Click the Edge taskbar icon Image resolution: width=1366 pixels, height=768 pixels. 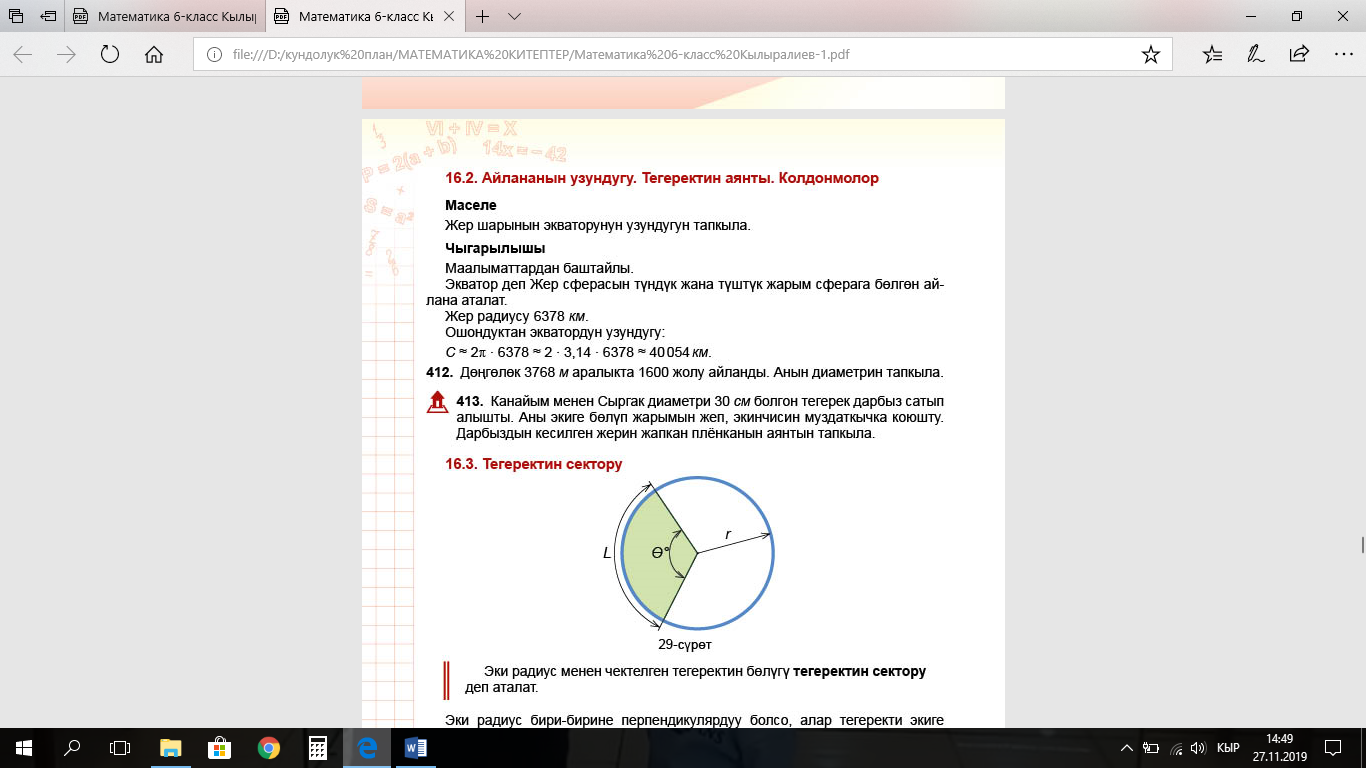click(x=367, y=747)
